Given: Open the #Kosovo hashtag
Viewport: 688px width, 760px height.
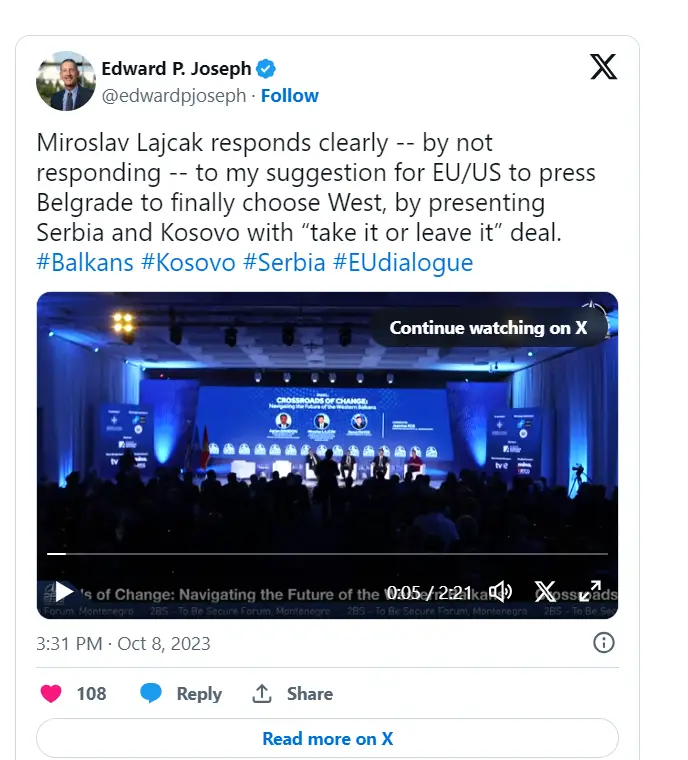Looking at the screenshot, I should tap(188, 263).
